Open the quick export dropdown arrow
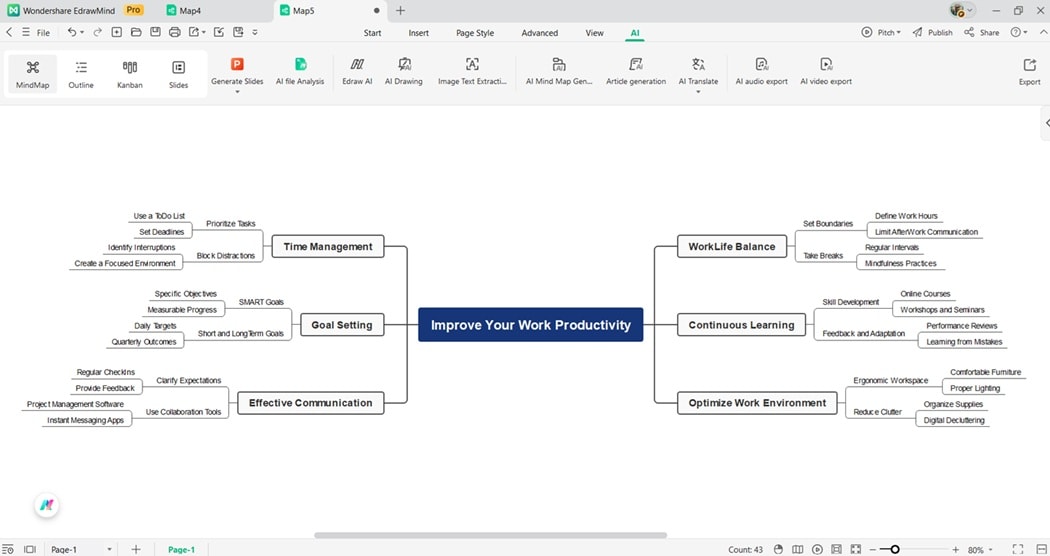The image size is (1050, 556). (x=204, y=32)
